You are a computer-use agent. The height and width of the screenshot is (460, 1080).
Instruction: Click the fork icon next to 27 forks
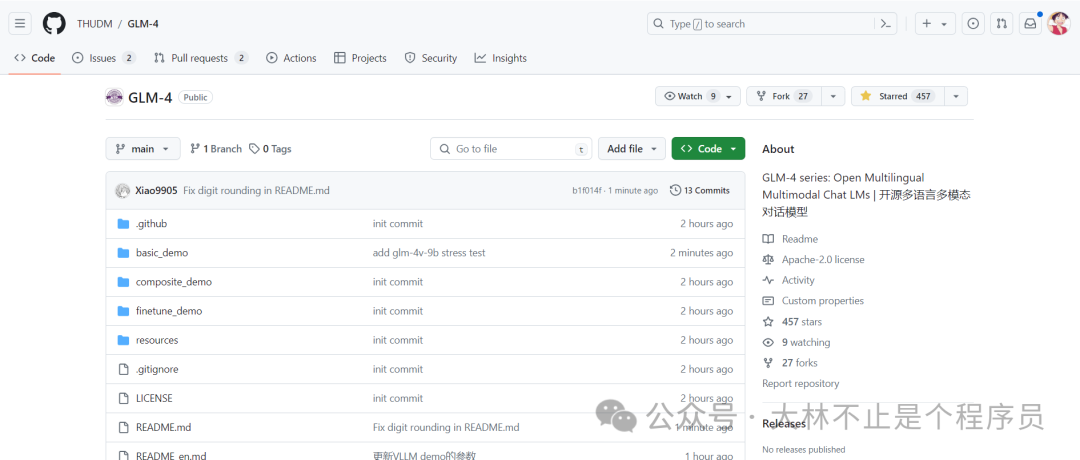768,363
